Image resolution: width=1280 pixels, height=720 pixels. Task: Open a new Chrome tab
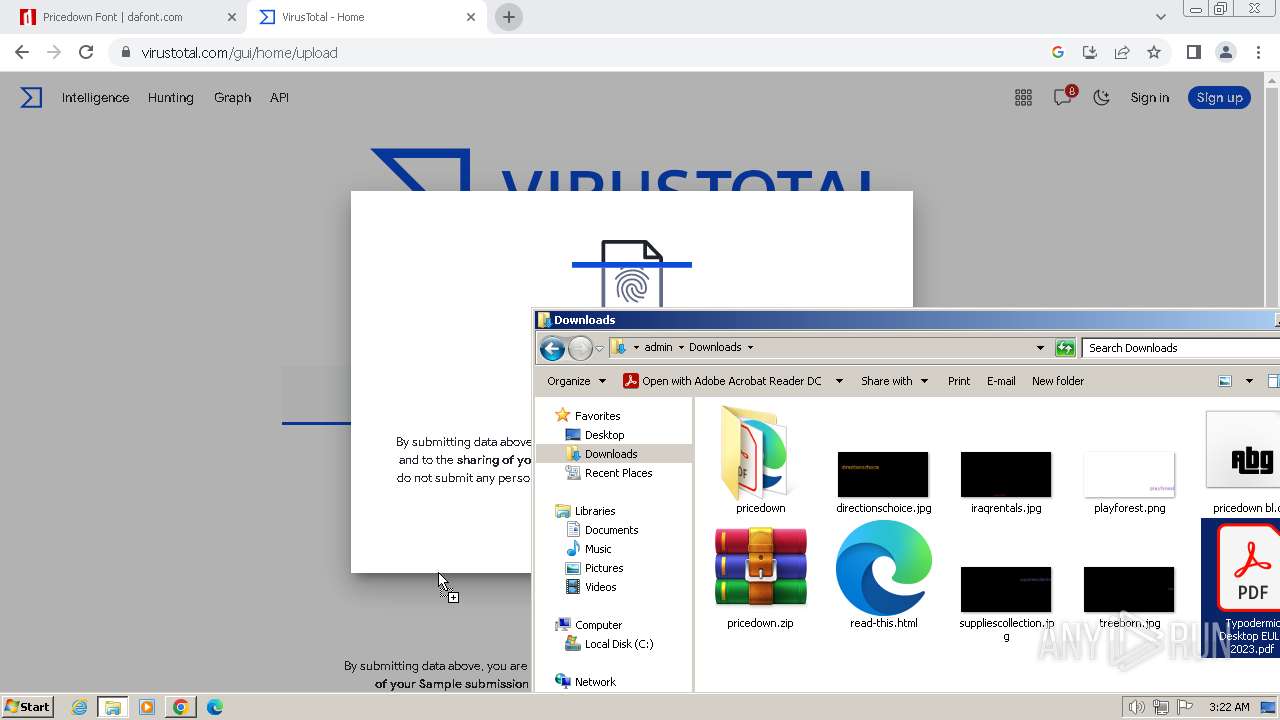tap(508, 17)
